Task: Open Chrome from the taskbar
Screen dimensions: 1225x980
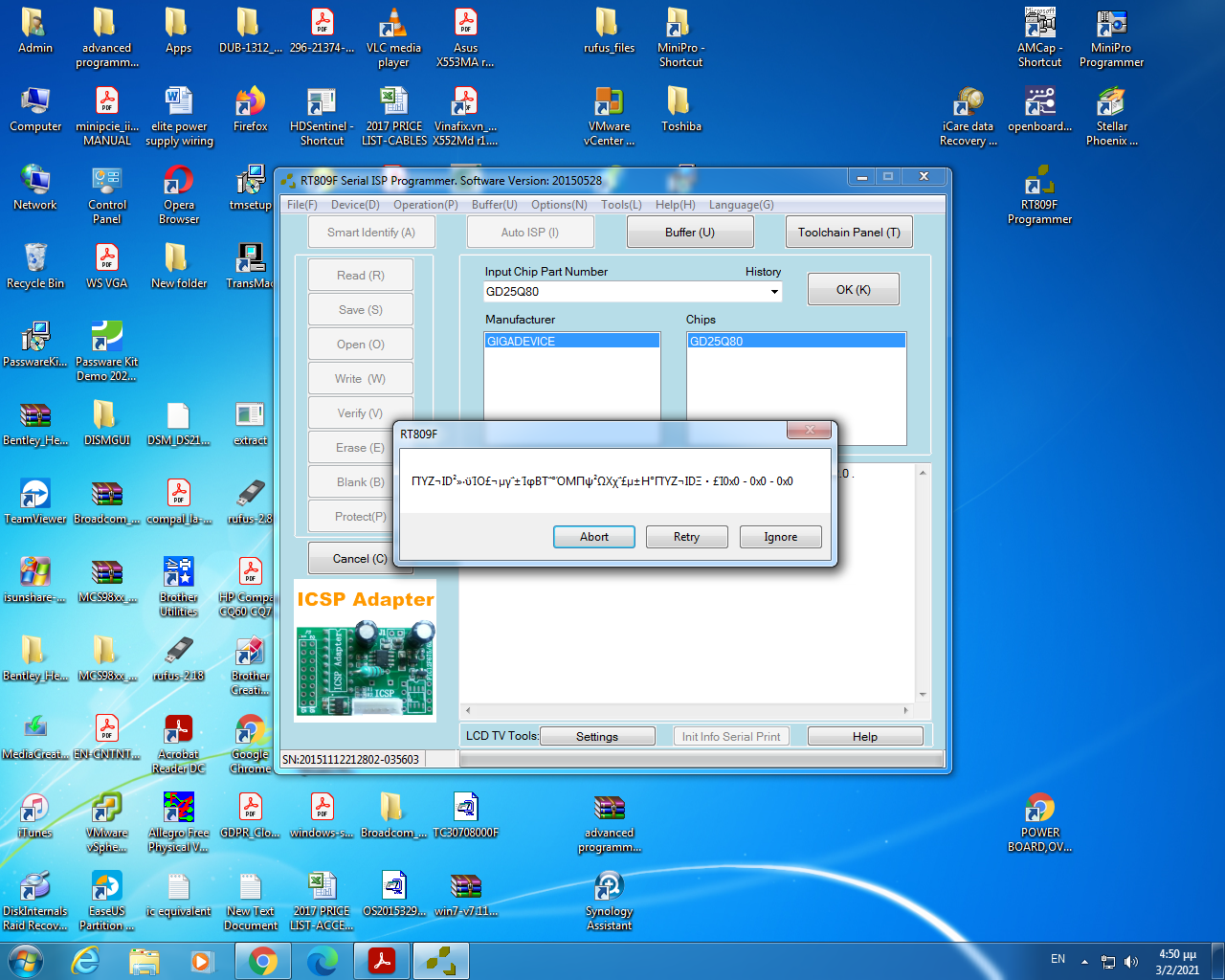Action: coord(262,961)
